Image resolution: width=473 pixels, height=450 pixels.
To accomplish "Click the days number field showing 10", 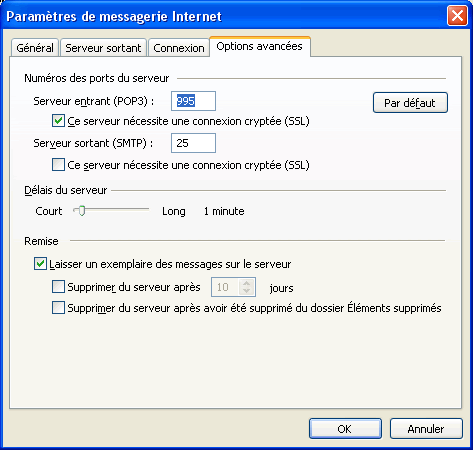I will (x=225, y=287).
